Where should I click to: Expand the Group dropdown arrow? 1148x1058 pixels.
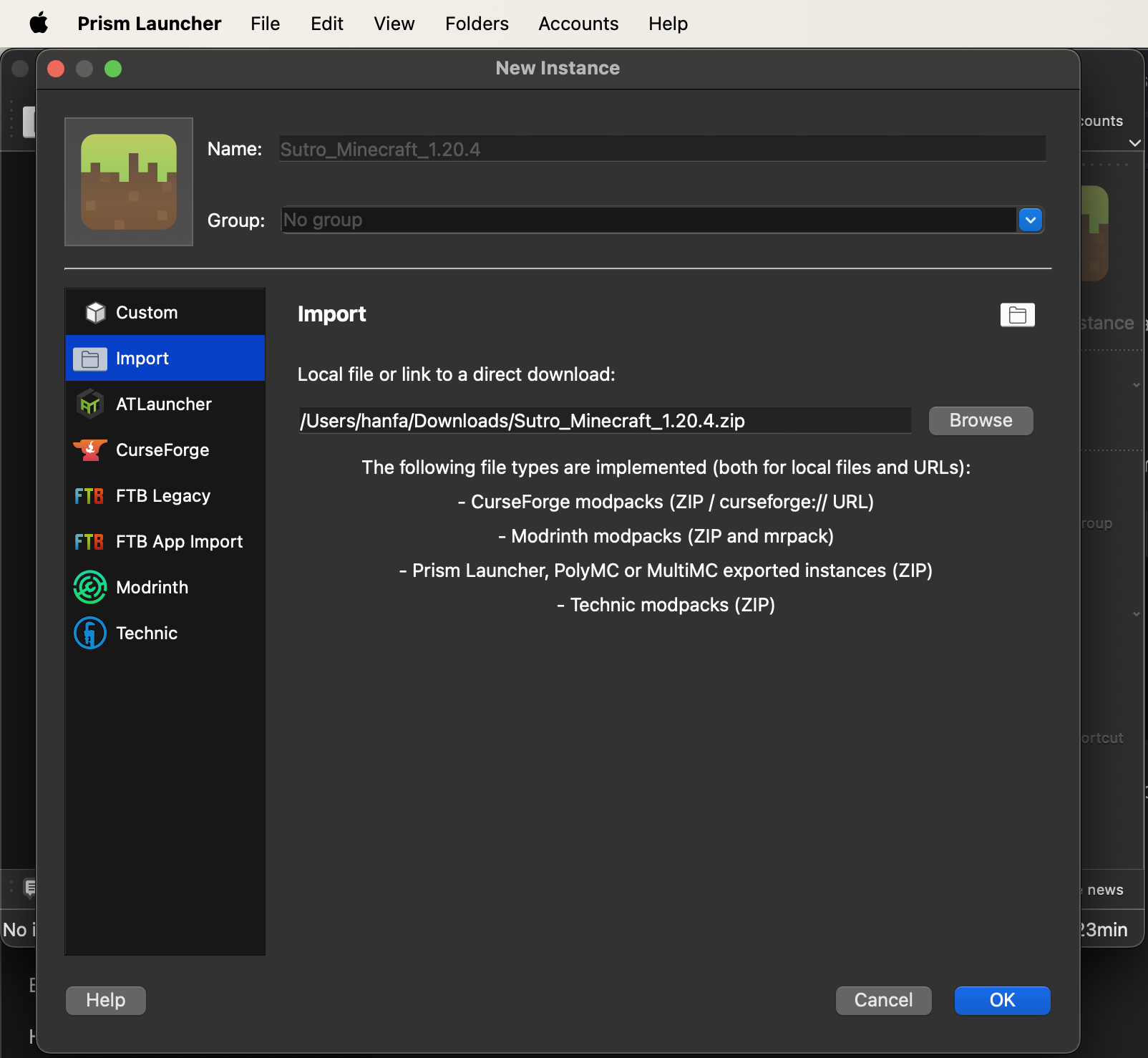click(x=1030, y=220)
